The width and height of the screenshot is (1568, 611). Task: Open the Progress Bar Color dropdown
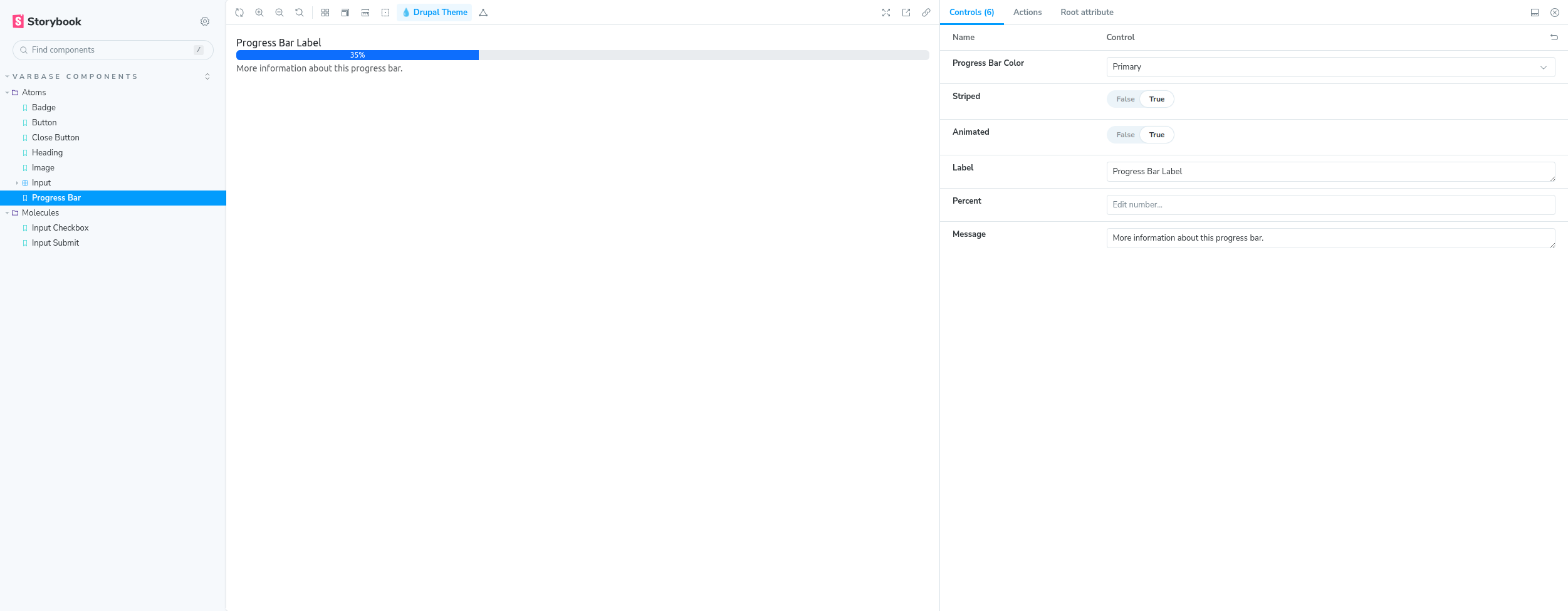point(1330,66)
